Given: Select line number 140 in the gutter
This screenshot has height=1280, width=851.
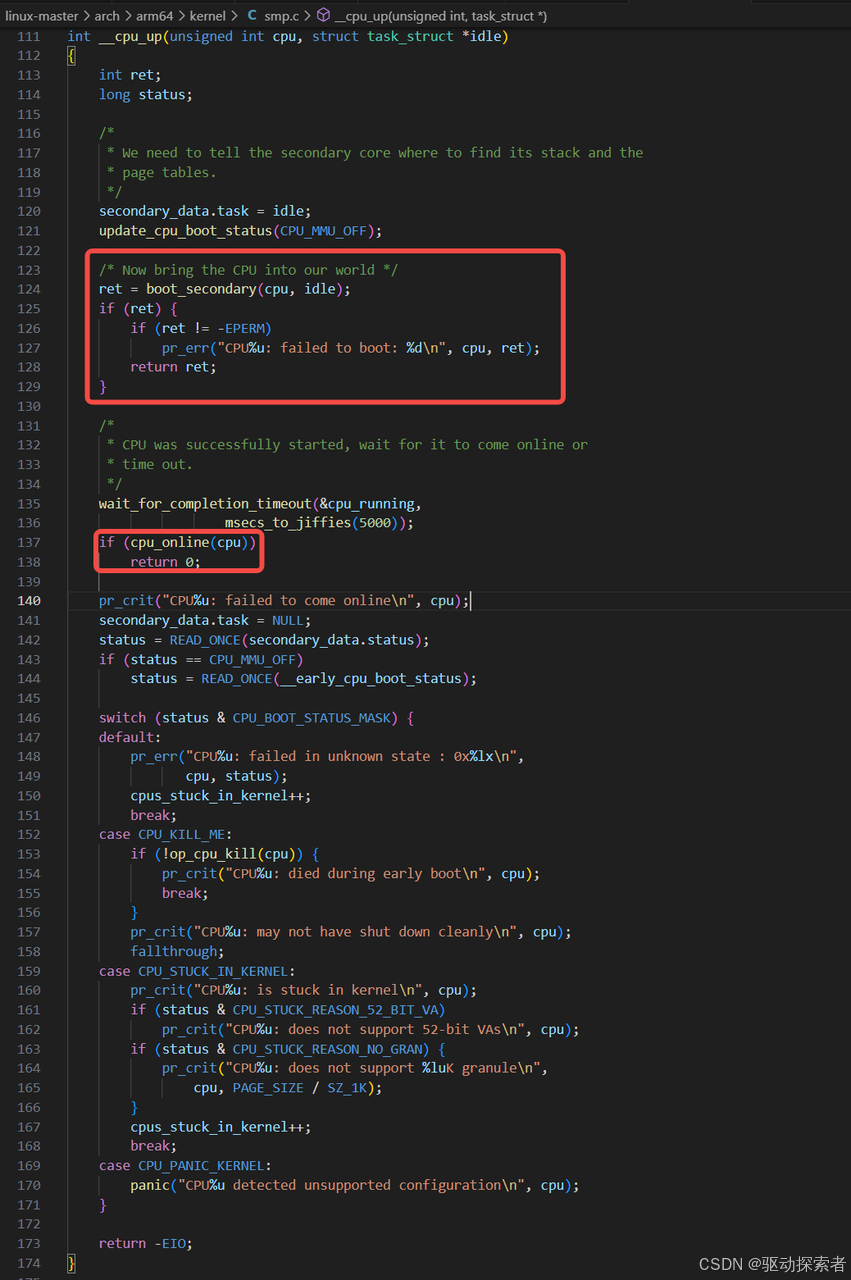Looking at the screenshot, I should (29, 600).
